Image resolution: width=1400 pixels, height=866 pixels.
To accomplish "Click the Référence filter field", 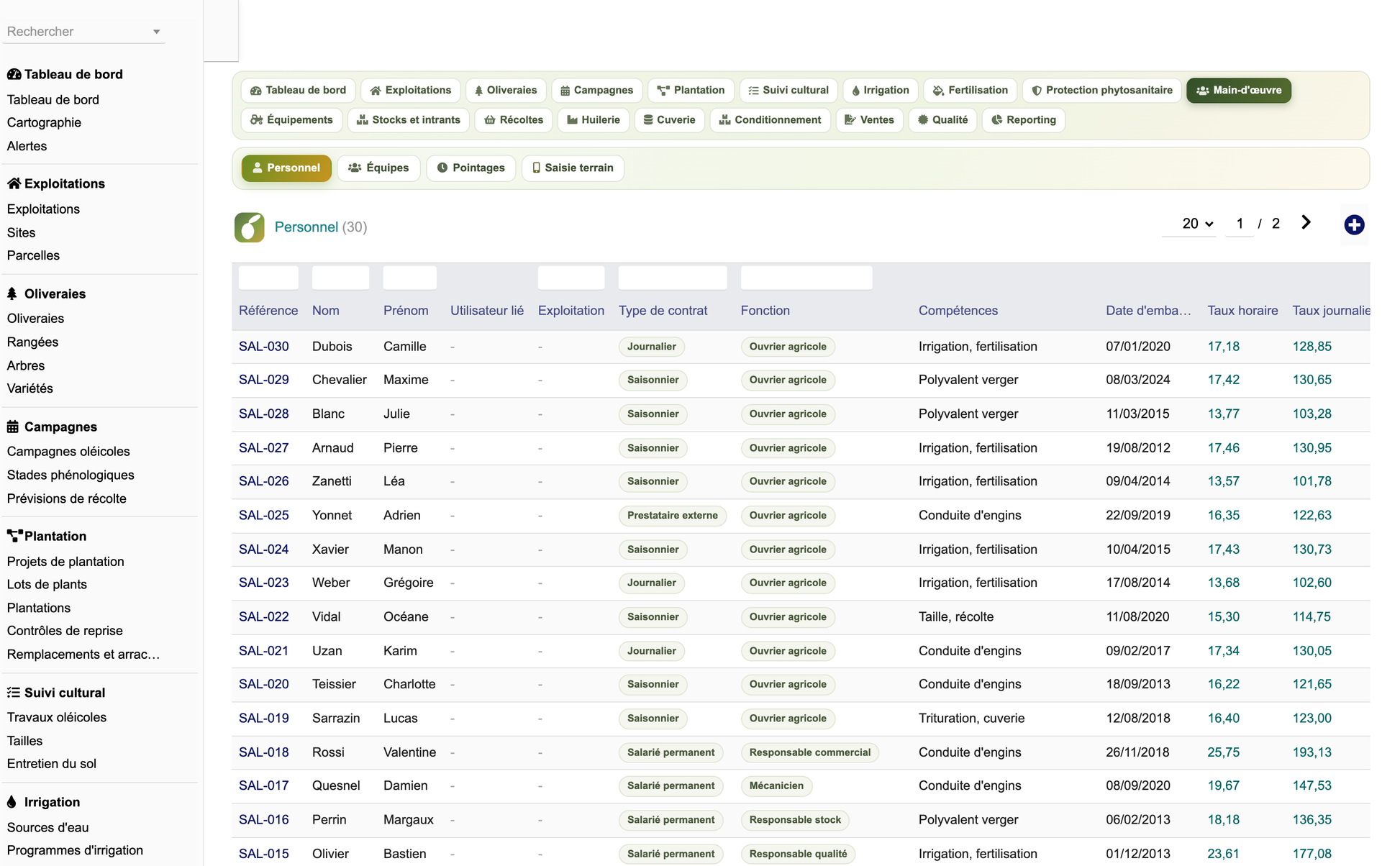I will (x=268, y=278).
